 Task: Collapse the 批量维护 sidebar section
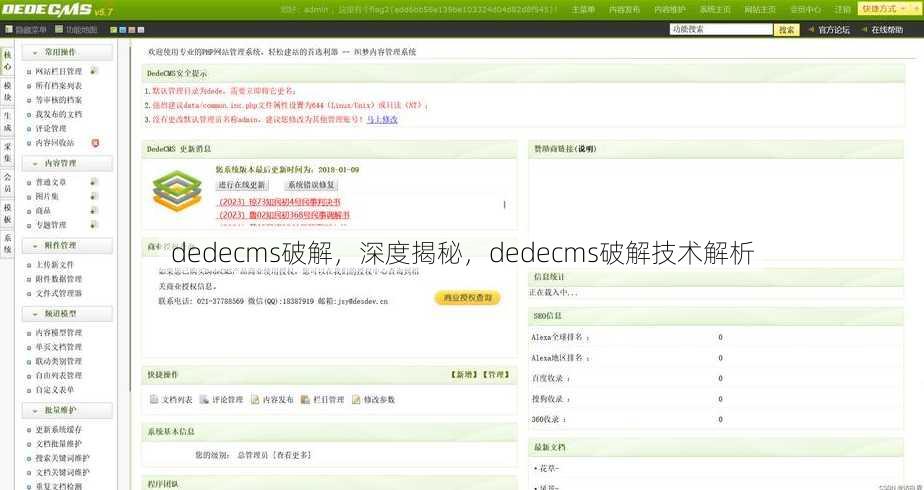point(67,410)
